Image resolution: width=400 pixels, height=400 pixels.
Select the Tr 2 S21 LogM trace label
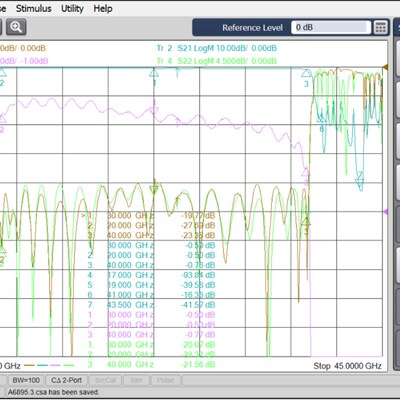[217, 48]
